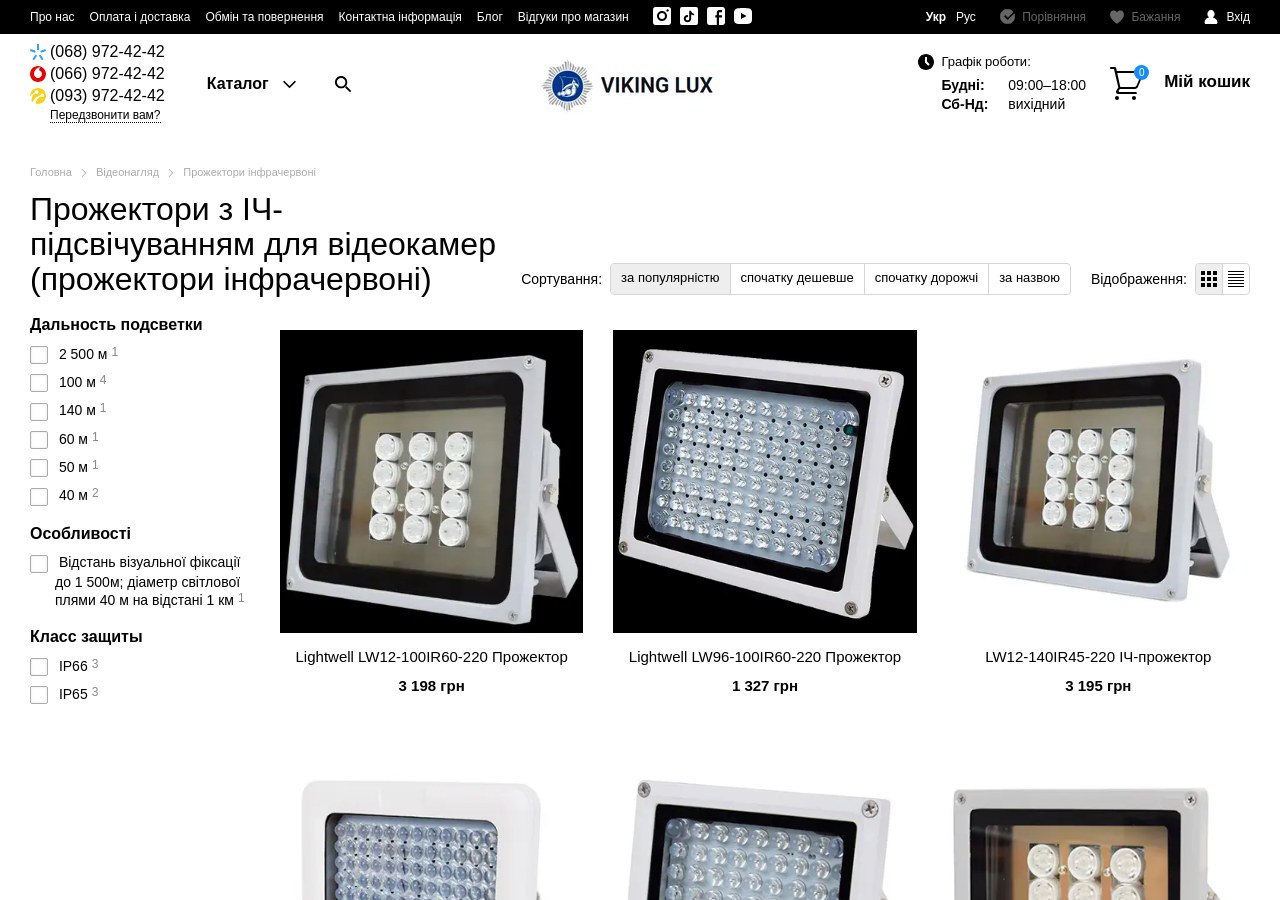This screenshot has height=900, width=1280.
Task: Sort by спочатку дешевше
Action: 797,278
